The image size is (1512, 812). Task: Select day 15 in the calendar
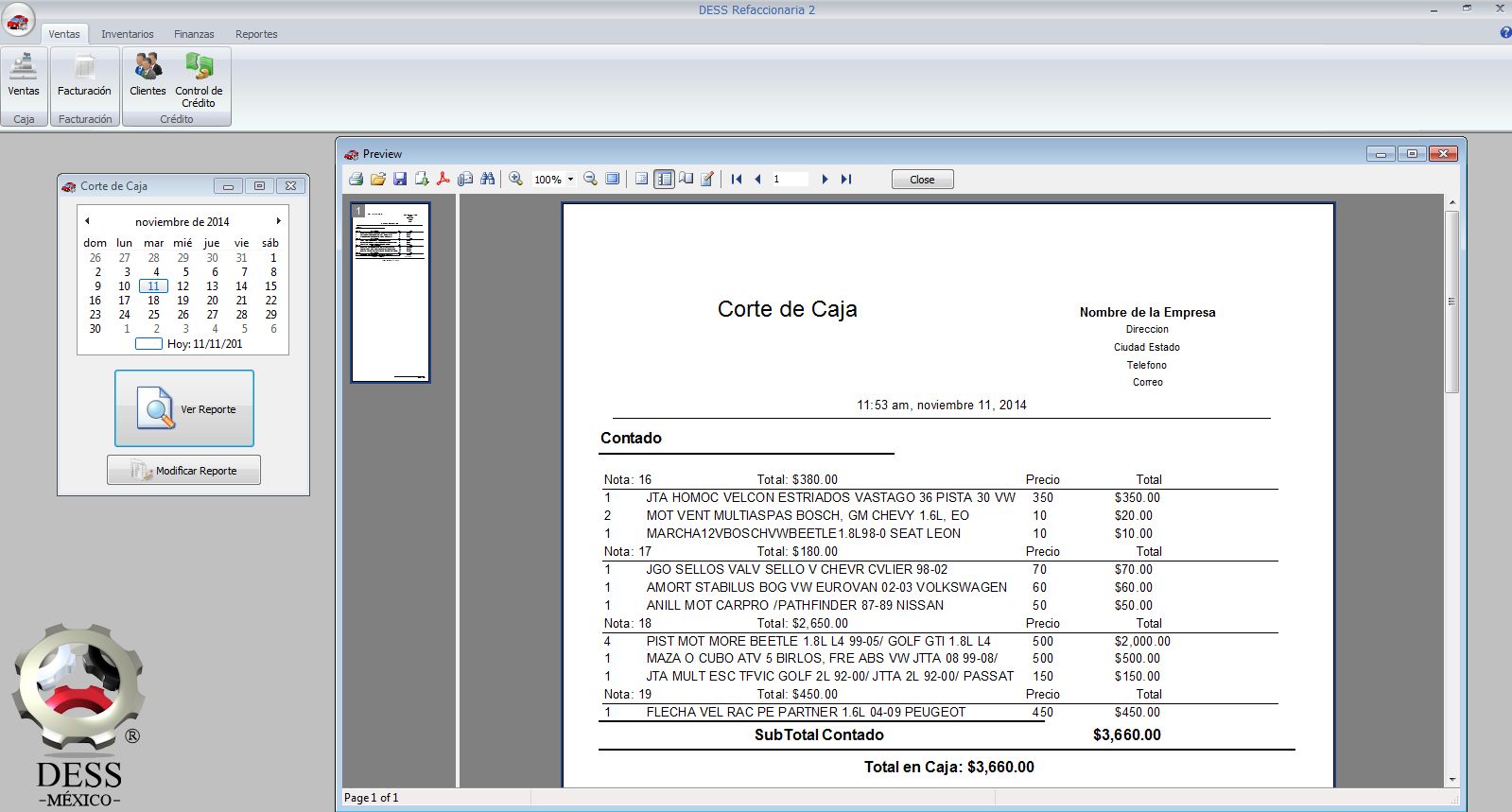click(x=270, y=286)
